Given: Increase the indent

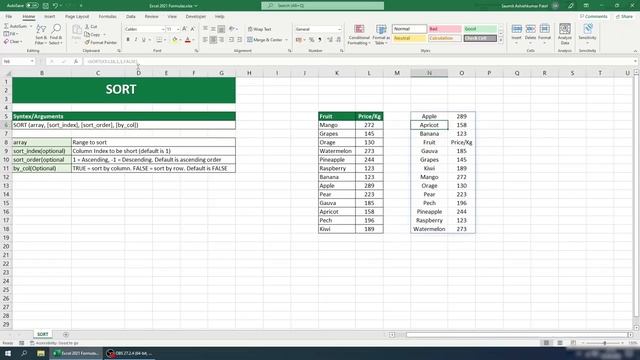Looking at the screenshot, I should pos(240,40).
